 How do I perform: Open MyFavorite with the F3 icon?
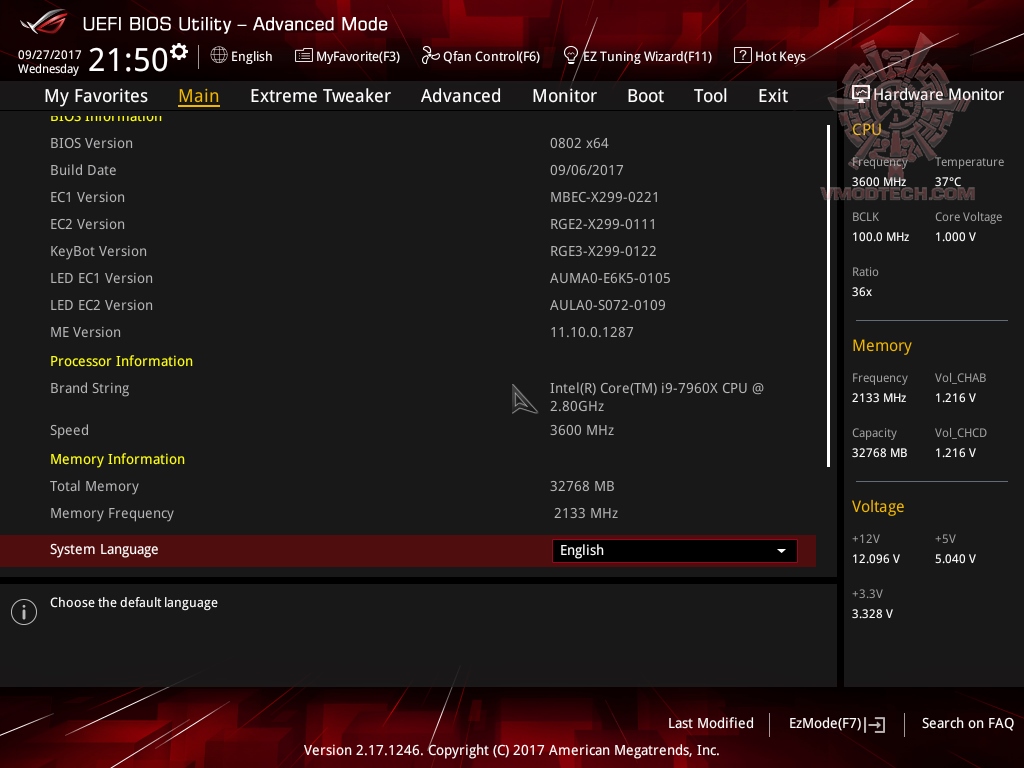tap(304, 56)
